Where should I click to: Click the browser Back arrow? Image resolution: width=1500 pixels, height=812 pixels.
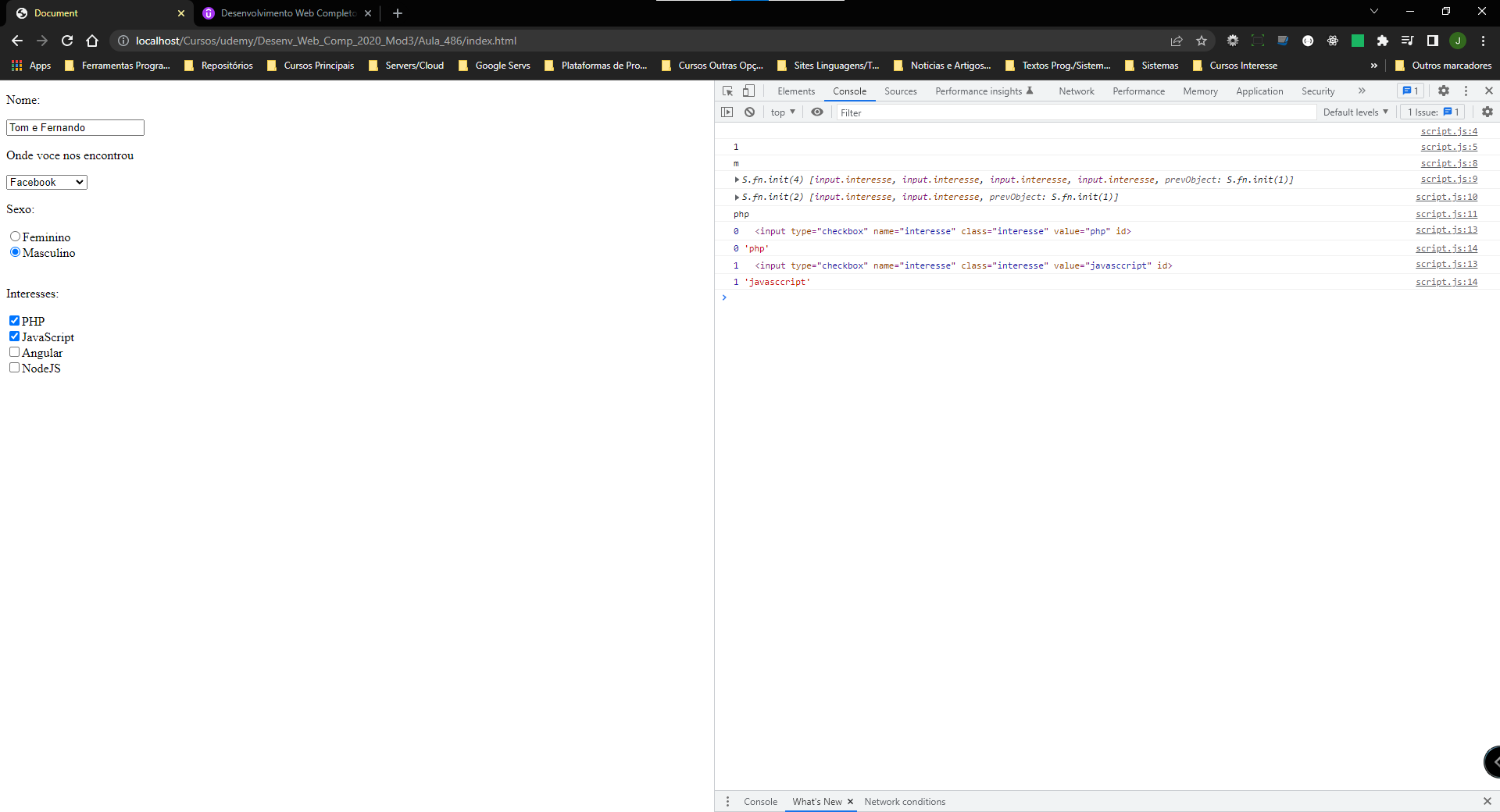[17, 41]
